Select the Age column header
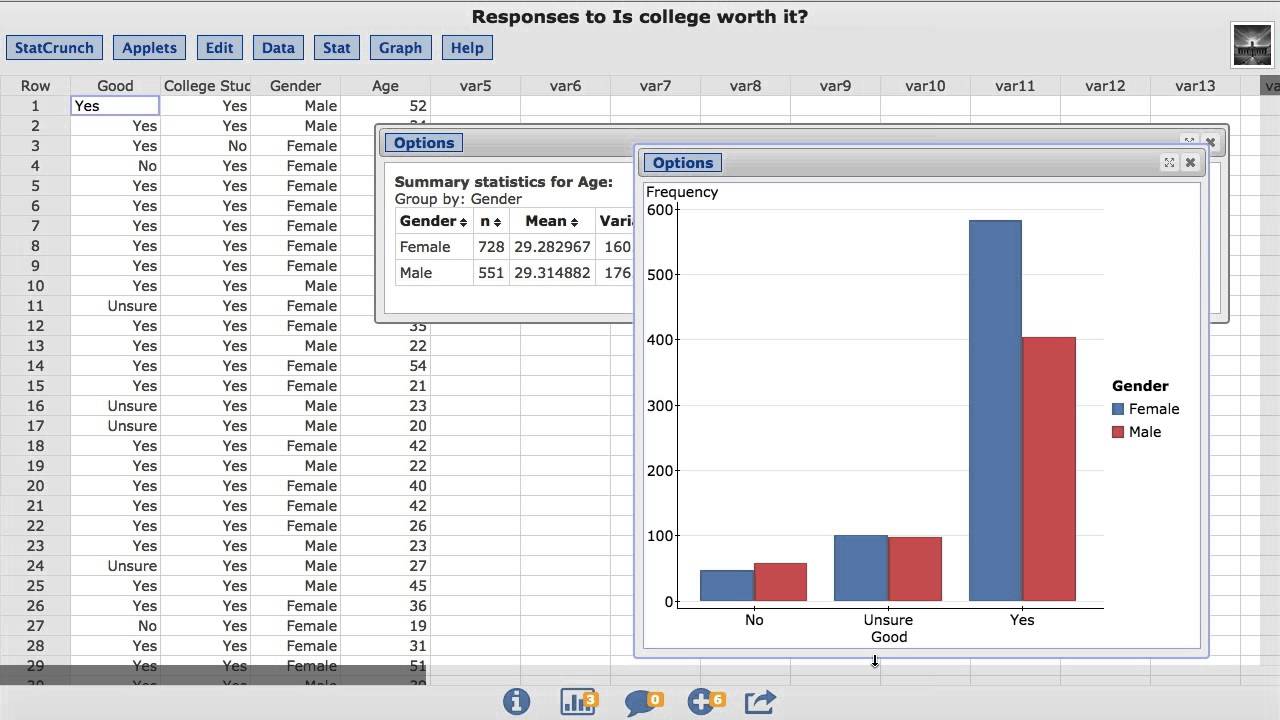Viewport: 1280px width, 720px height. click(x=385, y=86)
